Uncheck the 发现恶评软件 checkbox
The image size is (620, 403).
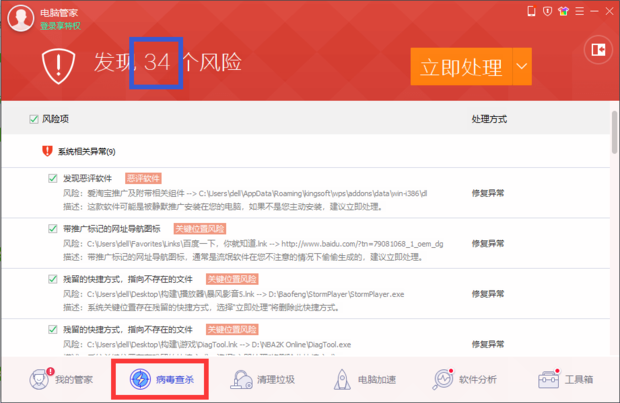[53, 178]
